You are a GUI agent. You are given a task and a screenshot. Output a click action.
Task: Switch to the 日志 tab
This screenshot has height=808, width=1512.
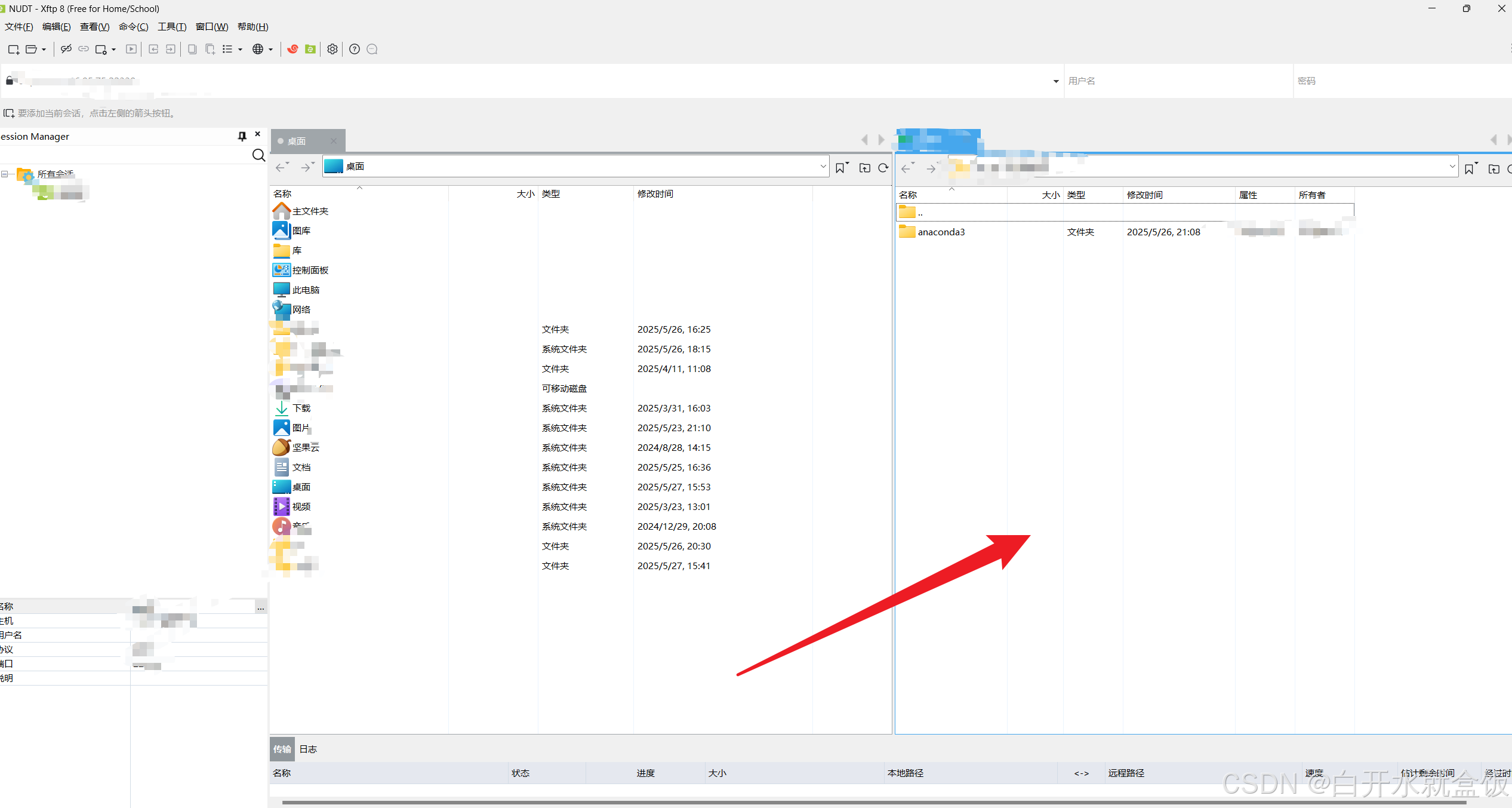point(308,749)
